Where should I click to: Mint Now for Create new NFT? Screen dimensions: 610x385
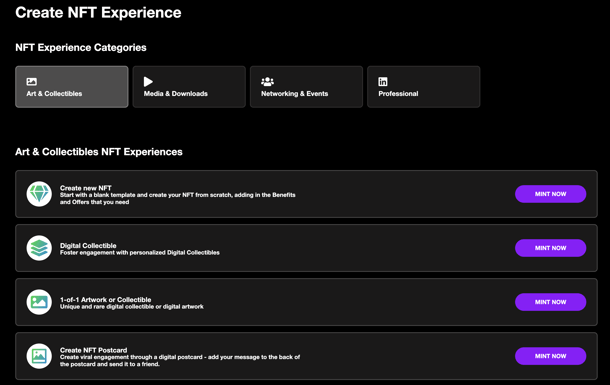click(550, 194)
